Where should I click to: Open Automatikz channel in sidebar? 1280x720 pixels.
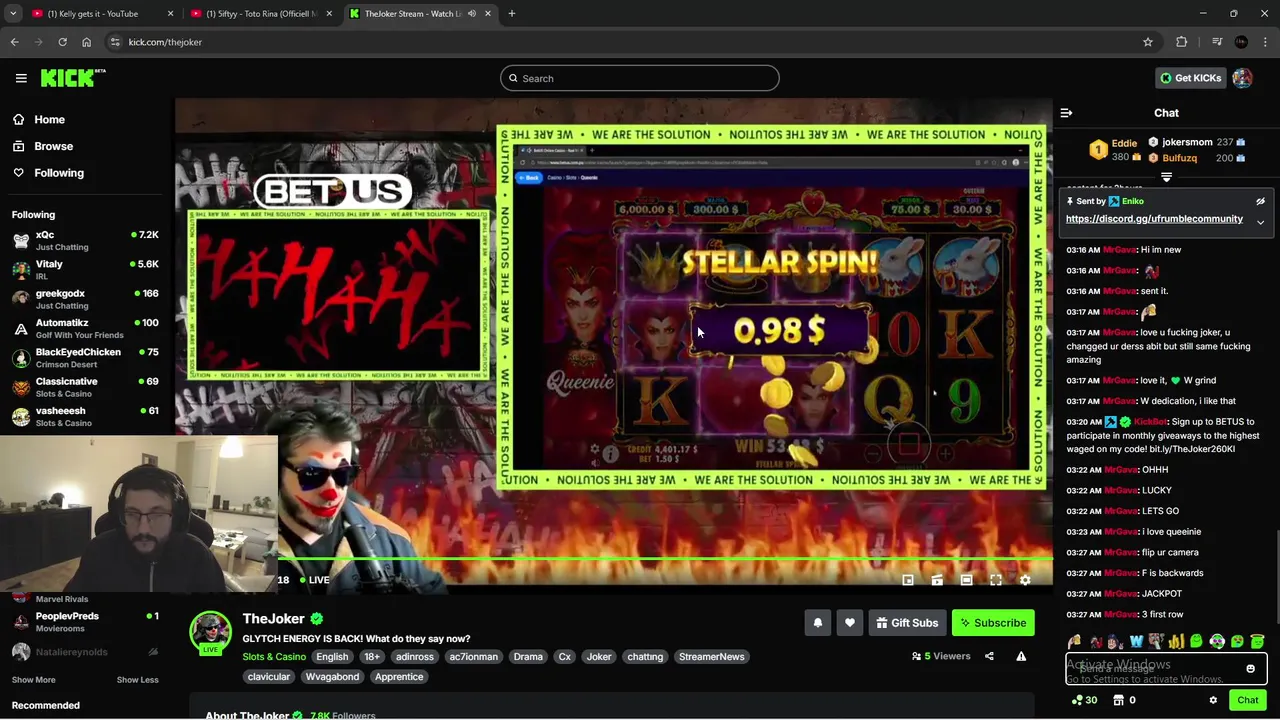[x=86, y=328]
